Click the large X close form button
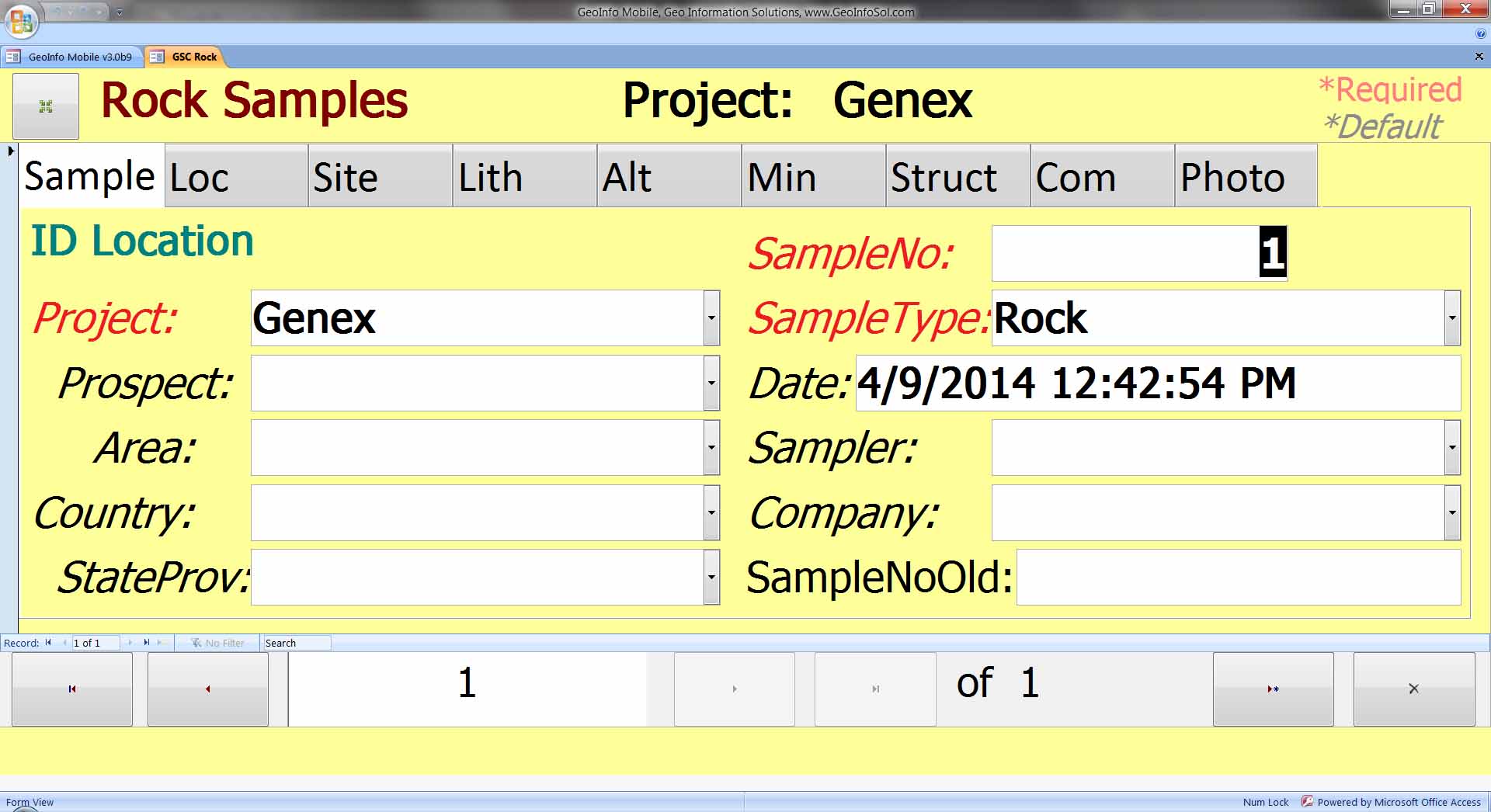Screen dimensions: 1491x812 point(1413,689)
